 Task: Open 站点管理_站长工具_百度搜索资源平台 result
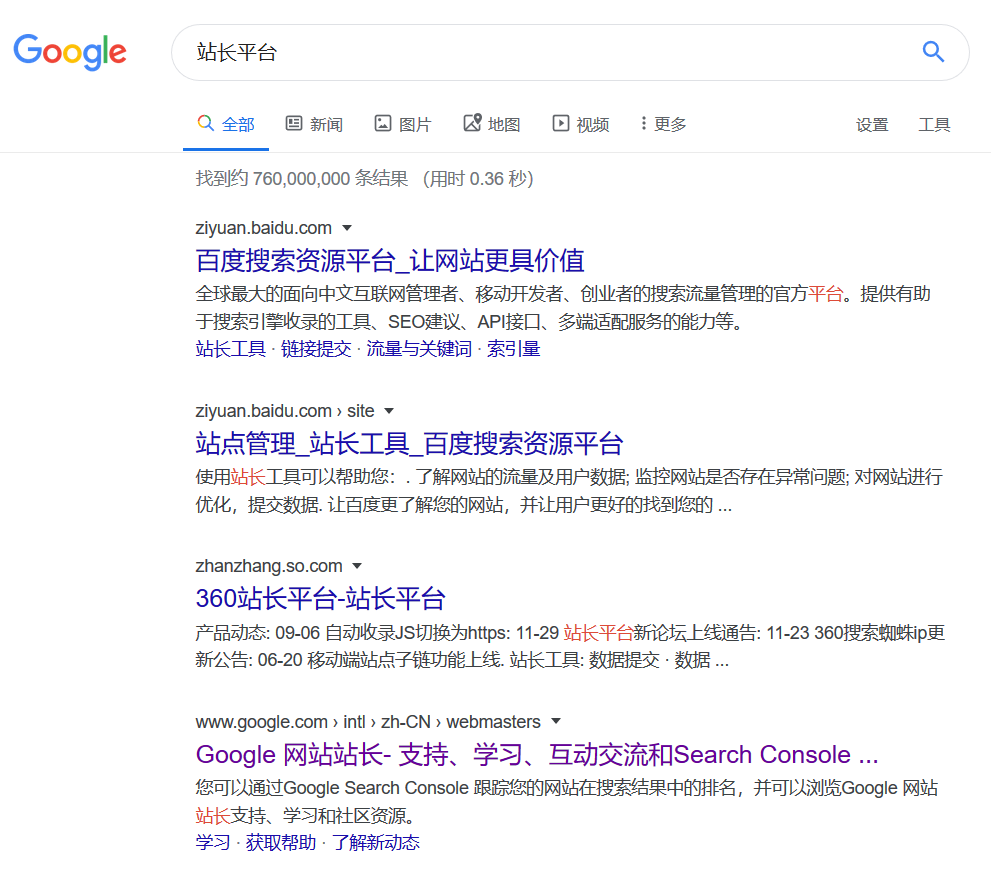tap(410, 444)
